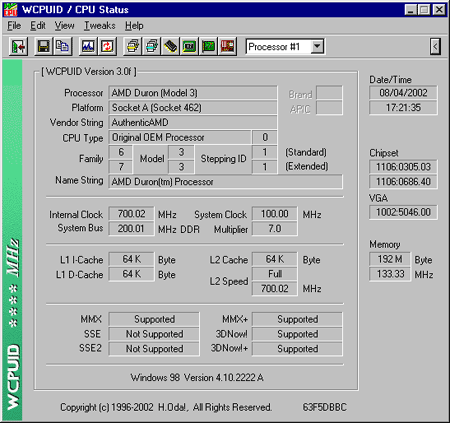Click the time field 17:21:35

(x=403, y=108)
